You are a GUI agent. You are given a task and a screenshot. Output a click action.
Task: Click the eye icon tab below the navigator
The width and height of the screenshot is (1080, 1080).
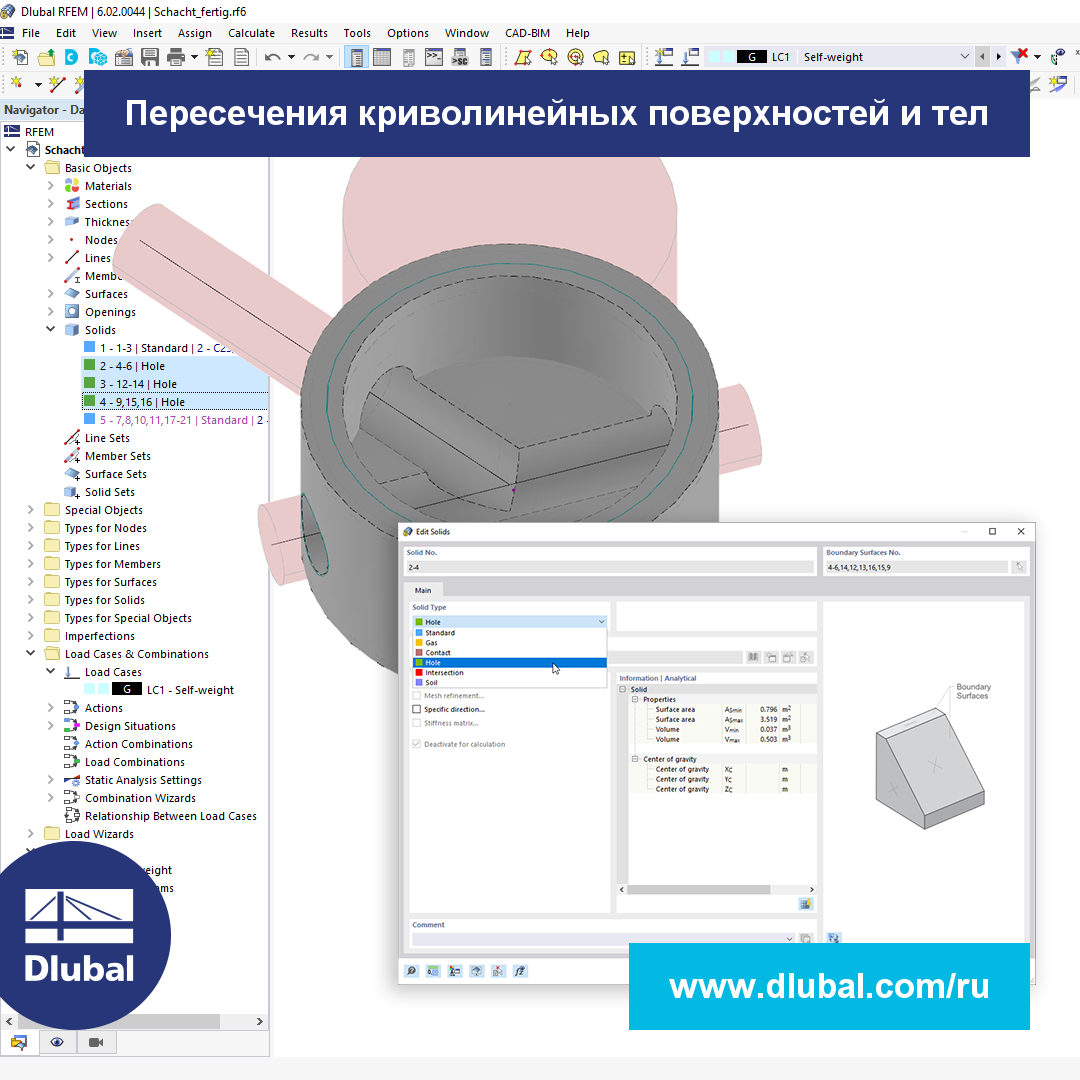coord(57,1042)
